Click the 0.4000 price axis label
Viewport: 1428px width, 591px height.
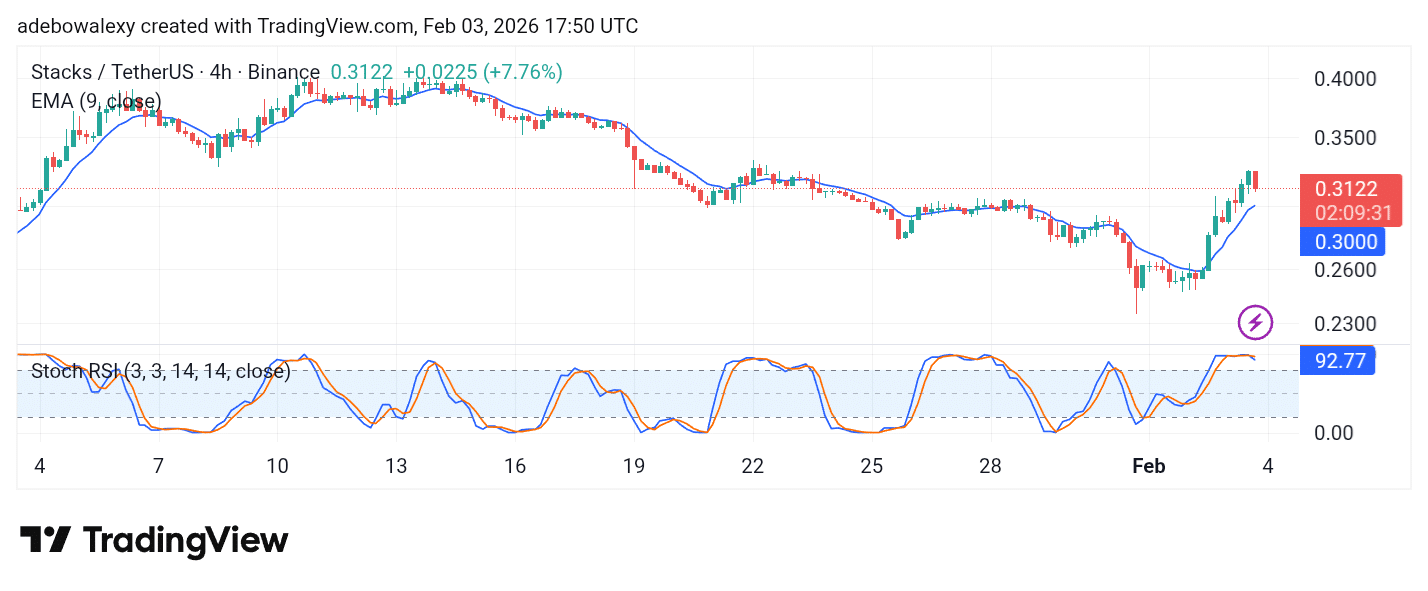tap(1345, 79)
